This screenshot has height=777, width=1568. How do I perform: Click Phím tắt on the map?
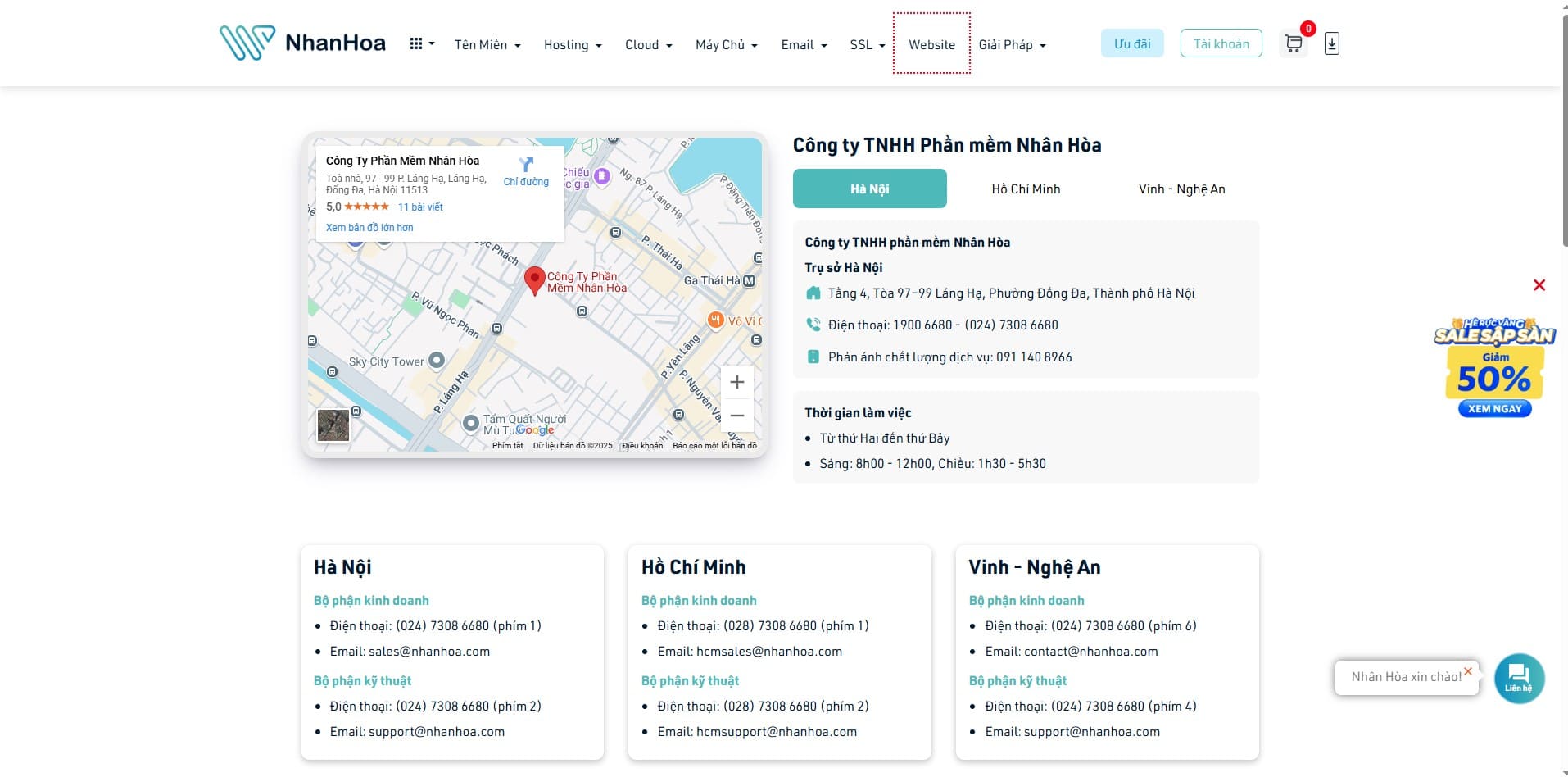pos(507,446)
